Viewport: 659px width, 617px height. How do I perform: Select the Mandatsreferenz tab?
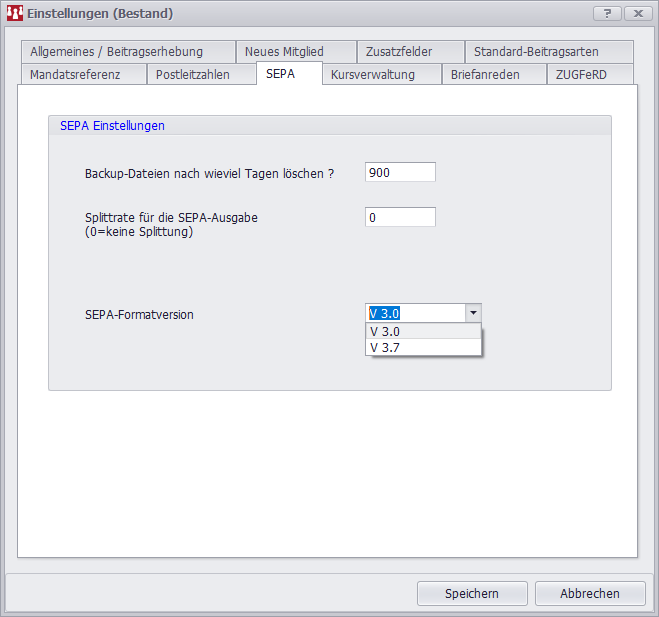pyautogui.click(x=75, y=75)
